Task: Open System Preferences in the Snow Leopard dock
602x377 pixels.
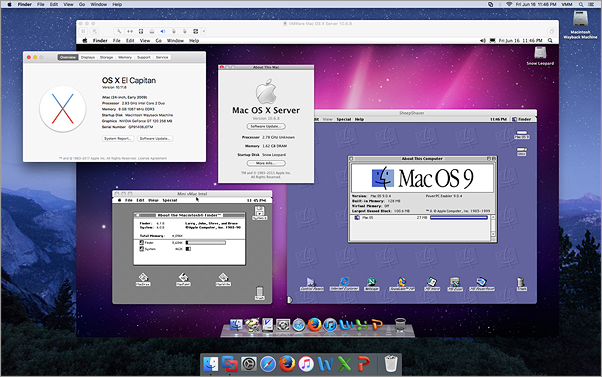Action: pyautogui.click(x=283, y=325)
